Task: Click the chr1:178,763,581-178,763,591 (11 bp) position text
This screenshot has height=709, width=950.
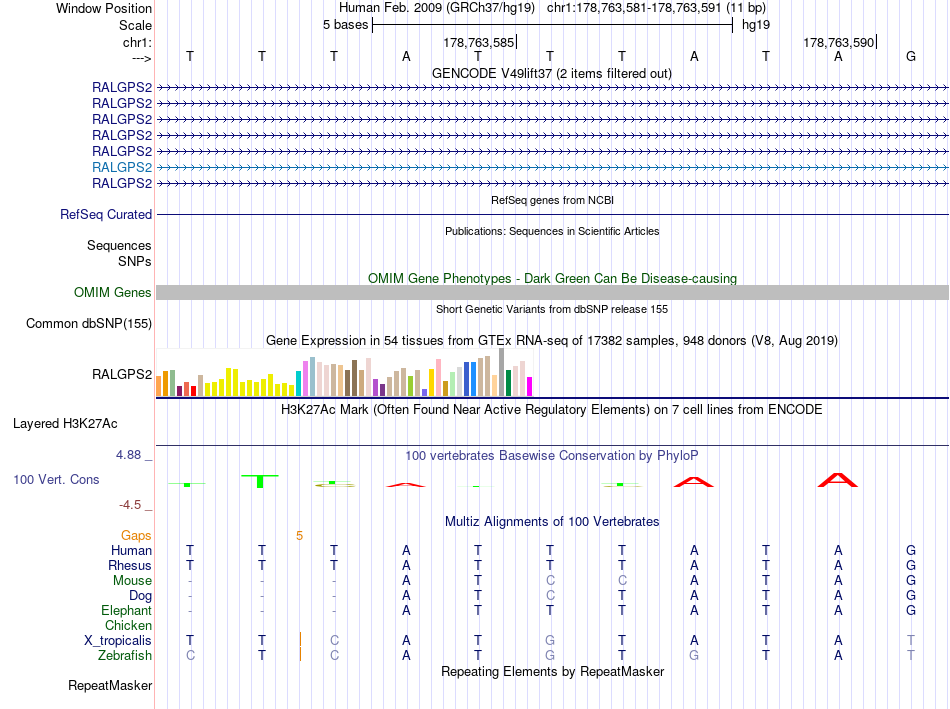Action: pos(656,8)
